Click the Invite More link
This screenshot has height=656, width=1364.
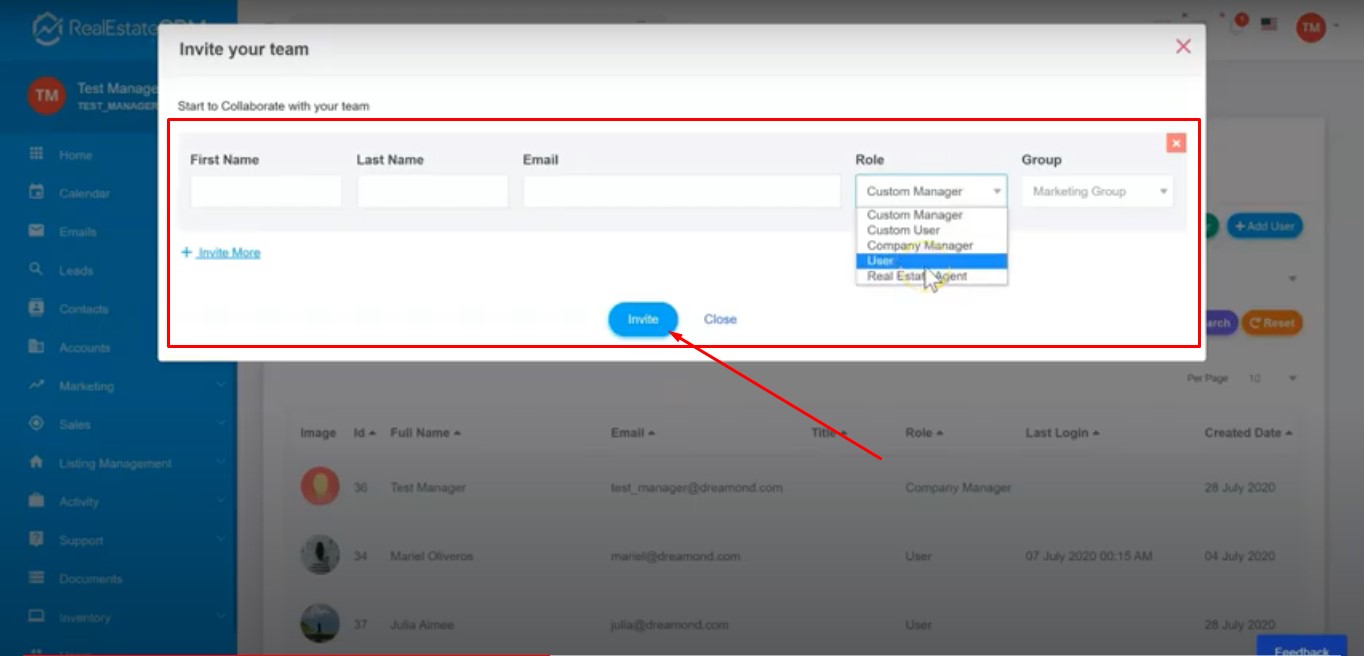[228, 253]
